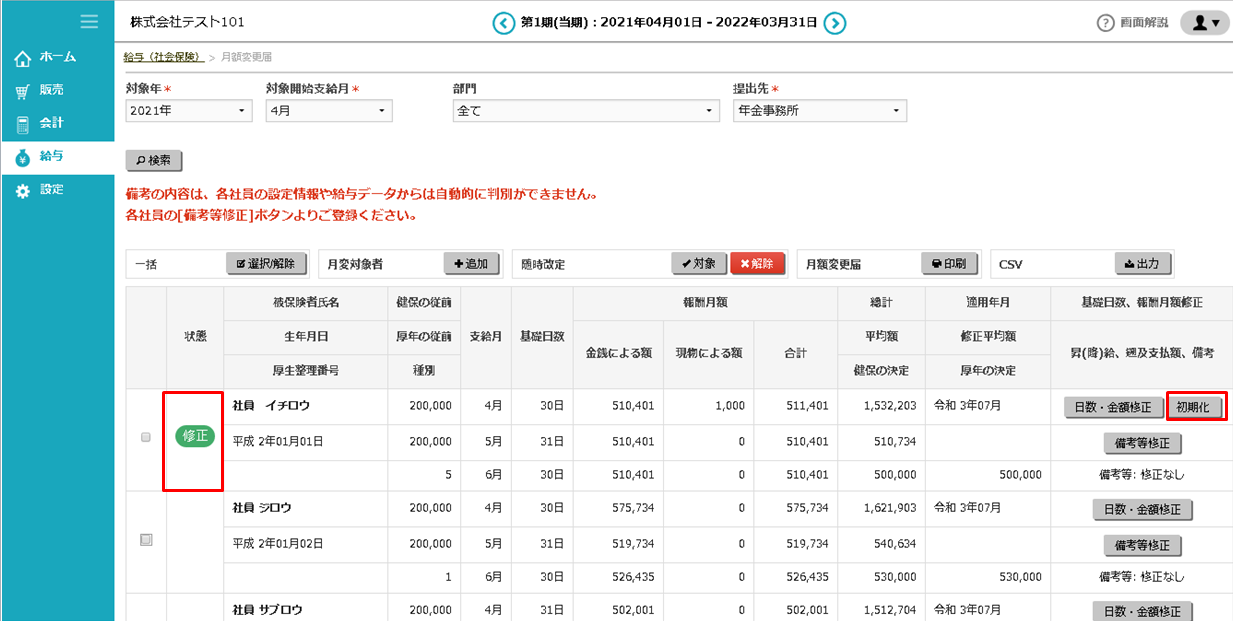Open the user account menu icon
Viewport: 1238px width, 621px height.
coord(1204,23)
